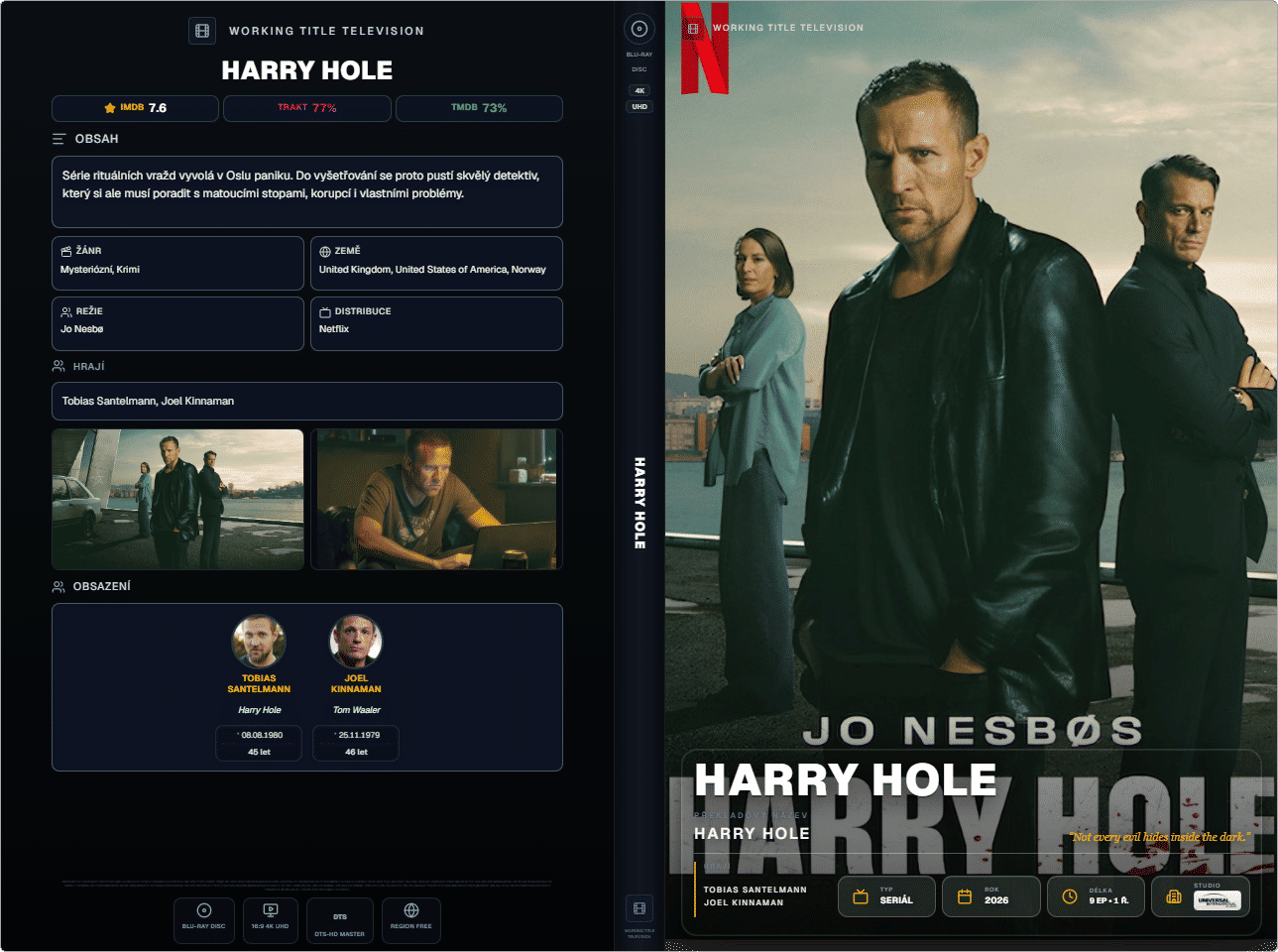Screen dimensions: 1278x952
Task: Click the red Netflix N logo on the front cover
Action: (705, 49)
